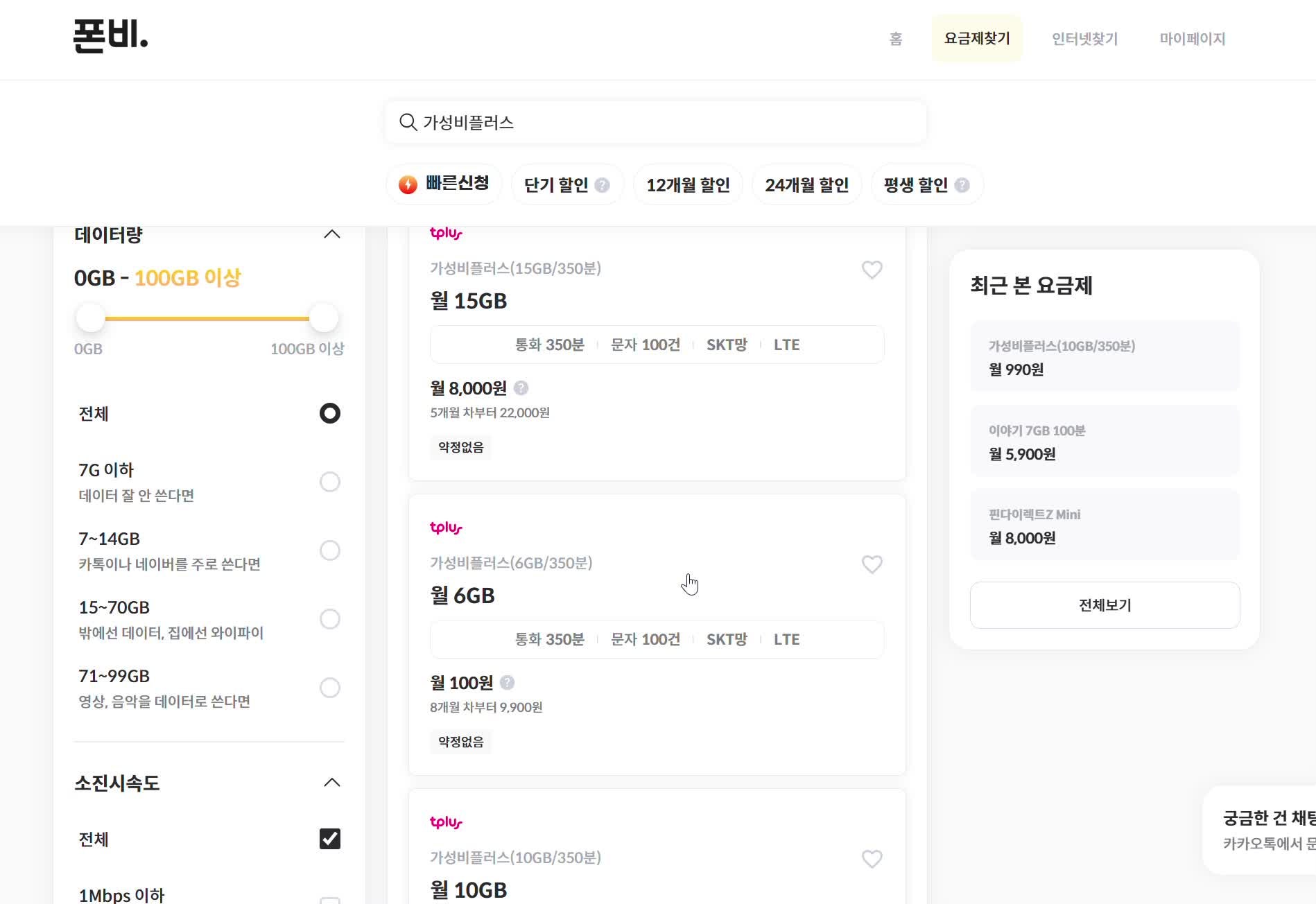Open help icon beside 단기 할인

(x=603, y=185)
